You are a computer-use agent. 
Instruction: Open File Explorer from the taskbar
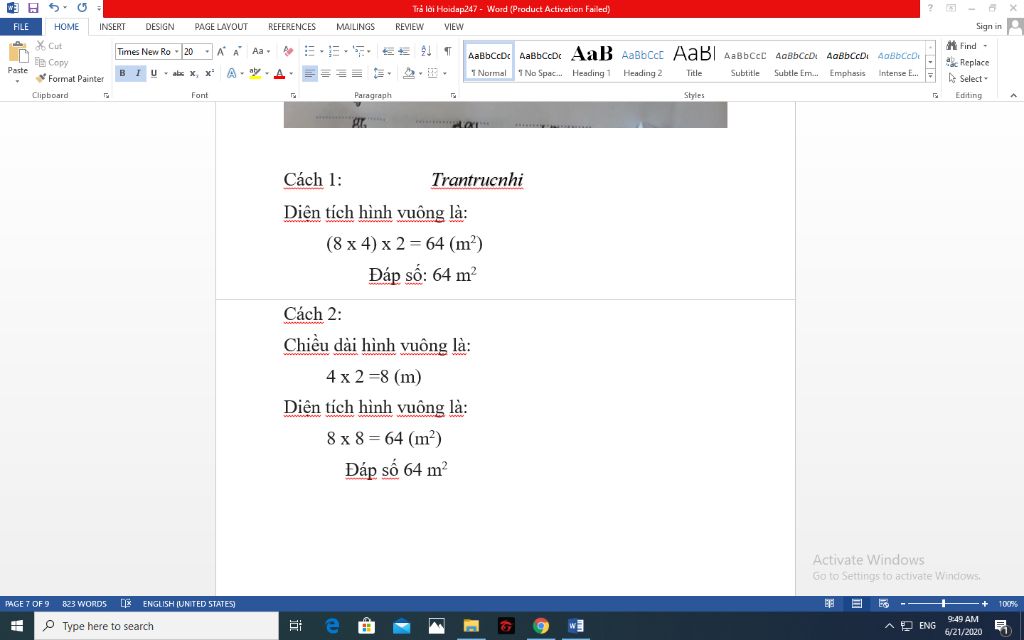(x=471, y=626)
